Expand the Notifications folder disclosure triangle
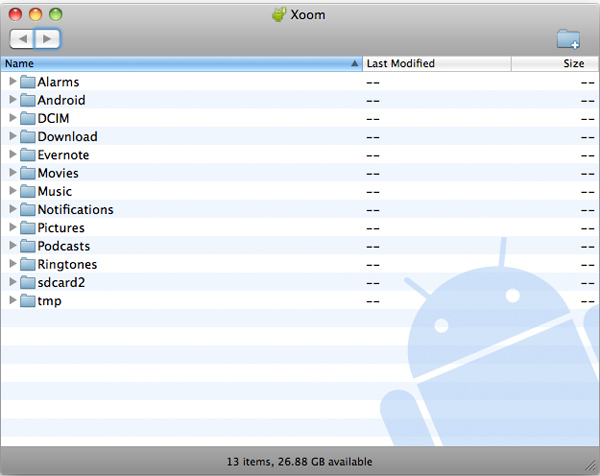Viewport: 600px width, 476px height. pos(13,209)
